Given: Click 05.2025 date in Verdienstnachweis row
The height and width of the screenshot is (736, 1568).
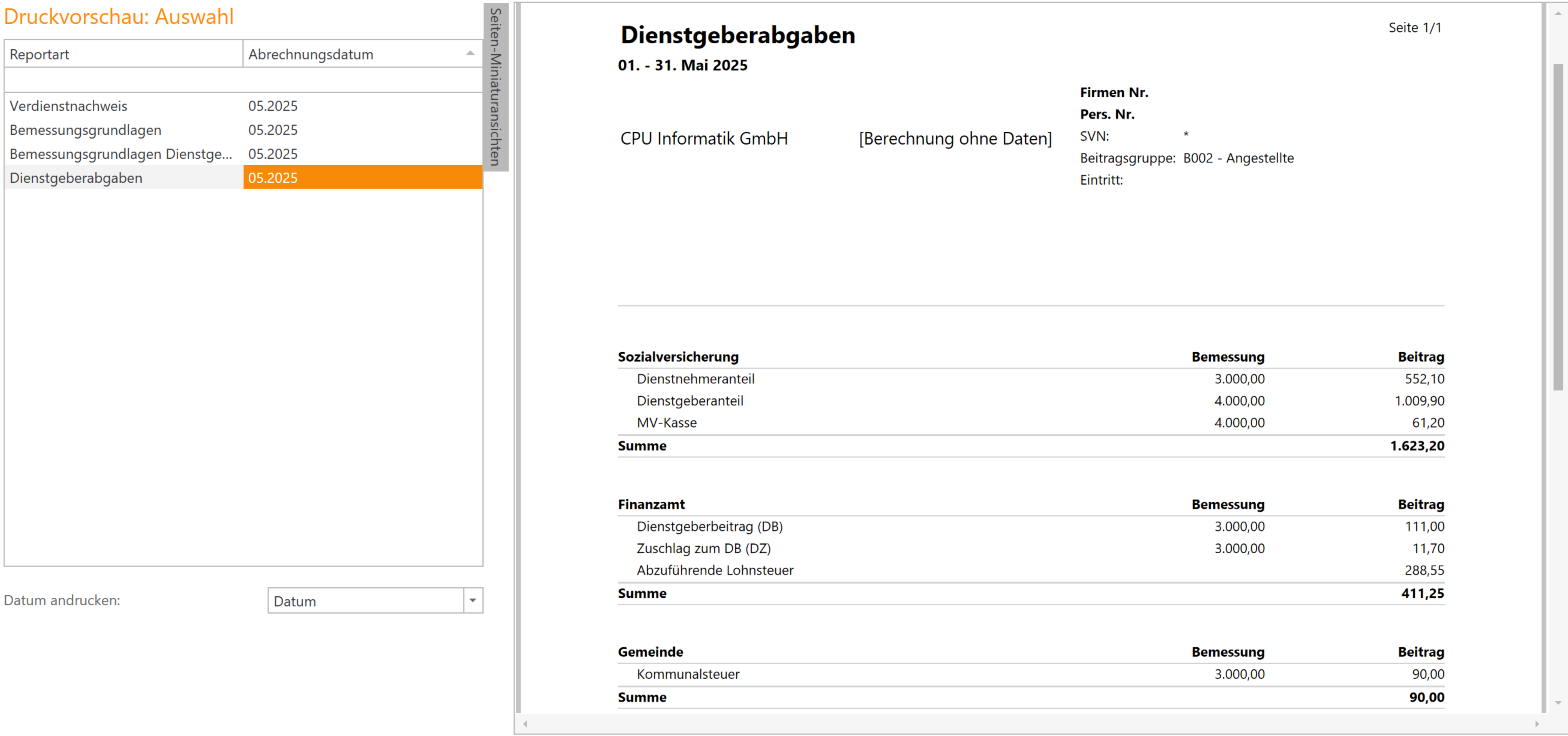Looking at the screenshot, I should [273, 105].
